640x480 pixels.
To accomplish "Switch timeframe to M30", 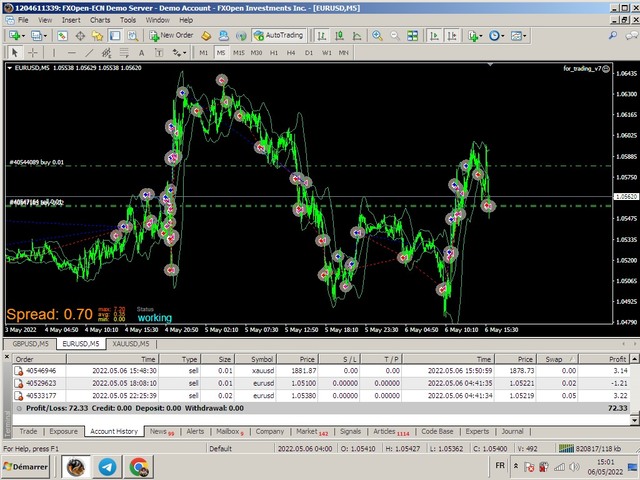I will pyautogui.click(x=256, y=53).
